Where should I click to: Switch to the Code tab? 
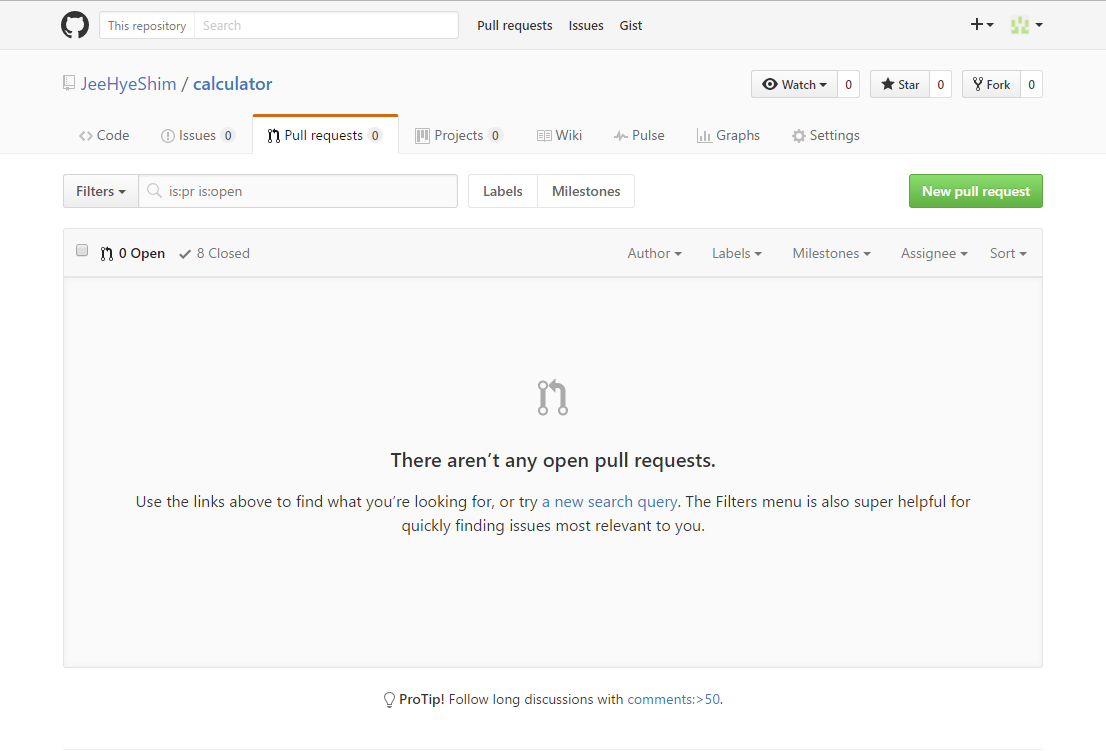(104, 135)
